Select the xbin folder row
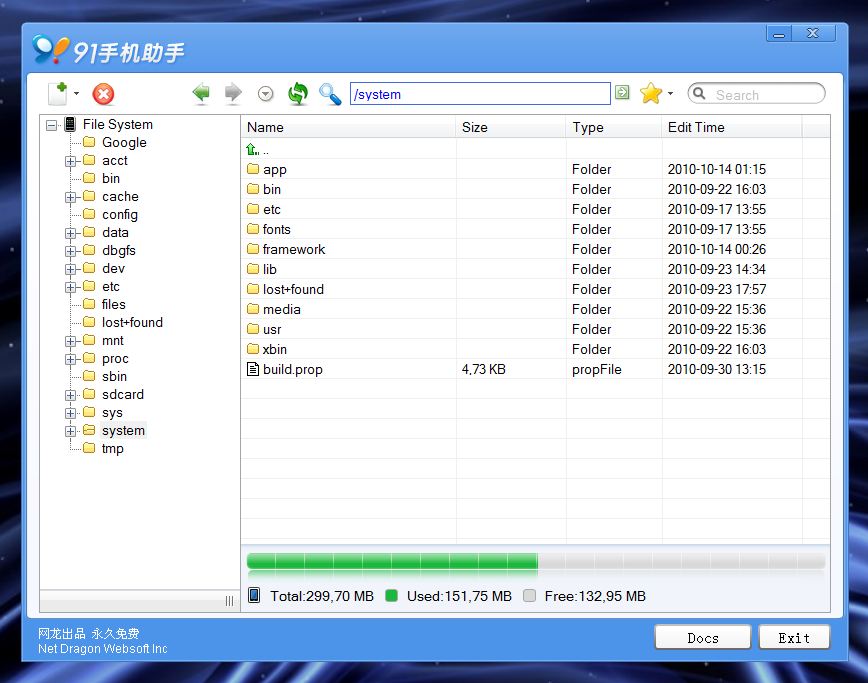This screenshot has width=868, height=683. point(535,349)
